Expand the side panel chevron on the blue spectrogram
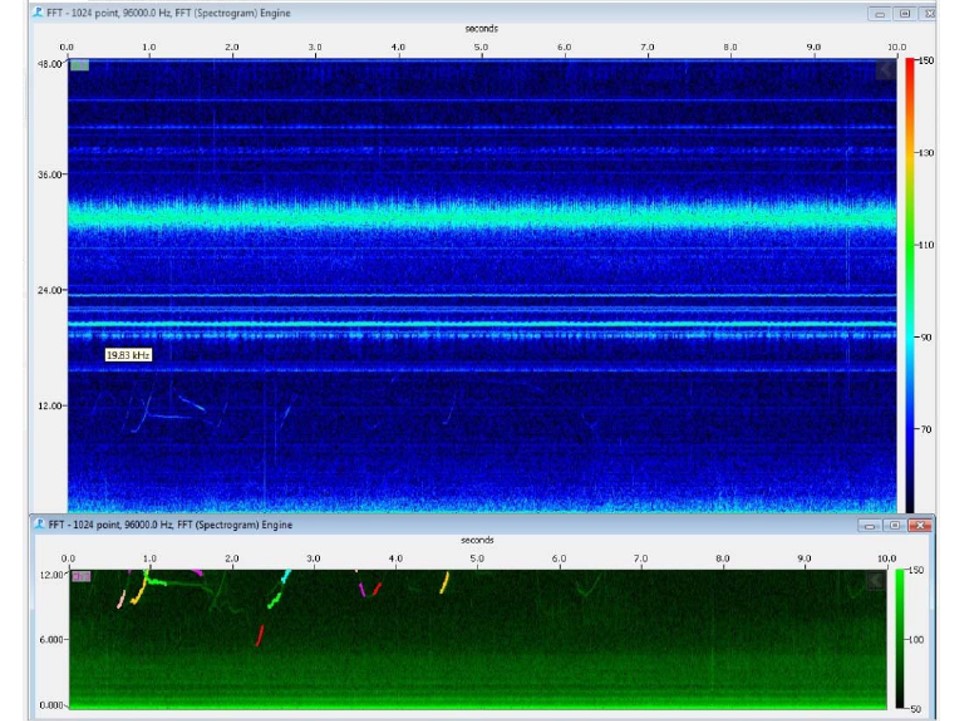The width and height of the screenshot is (960, 721). (x=886, y=69)
